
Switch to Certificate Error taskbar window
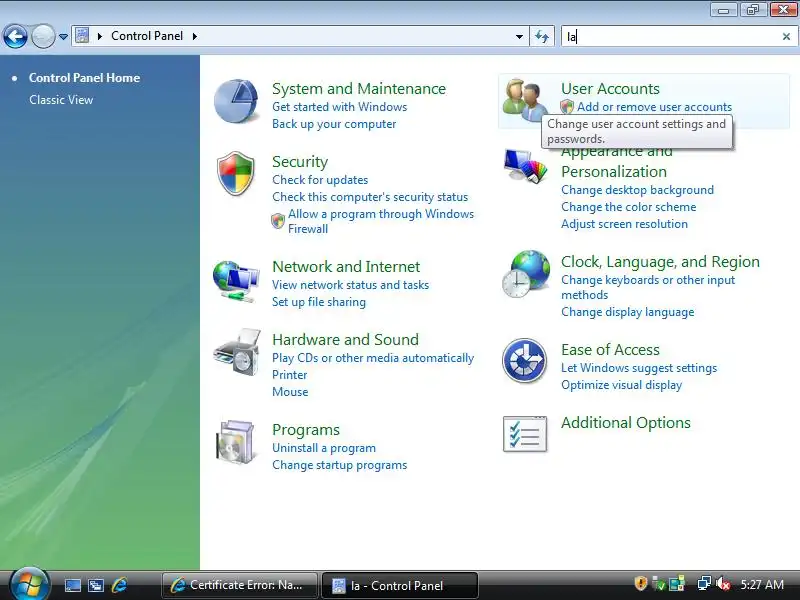click(240, 585)
